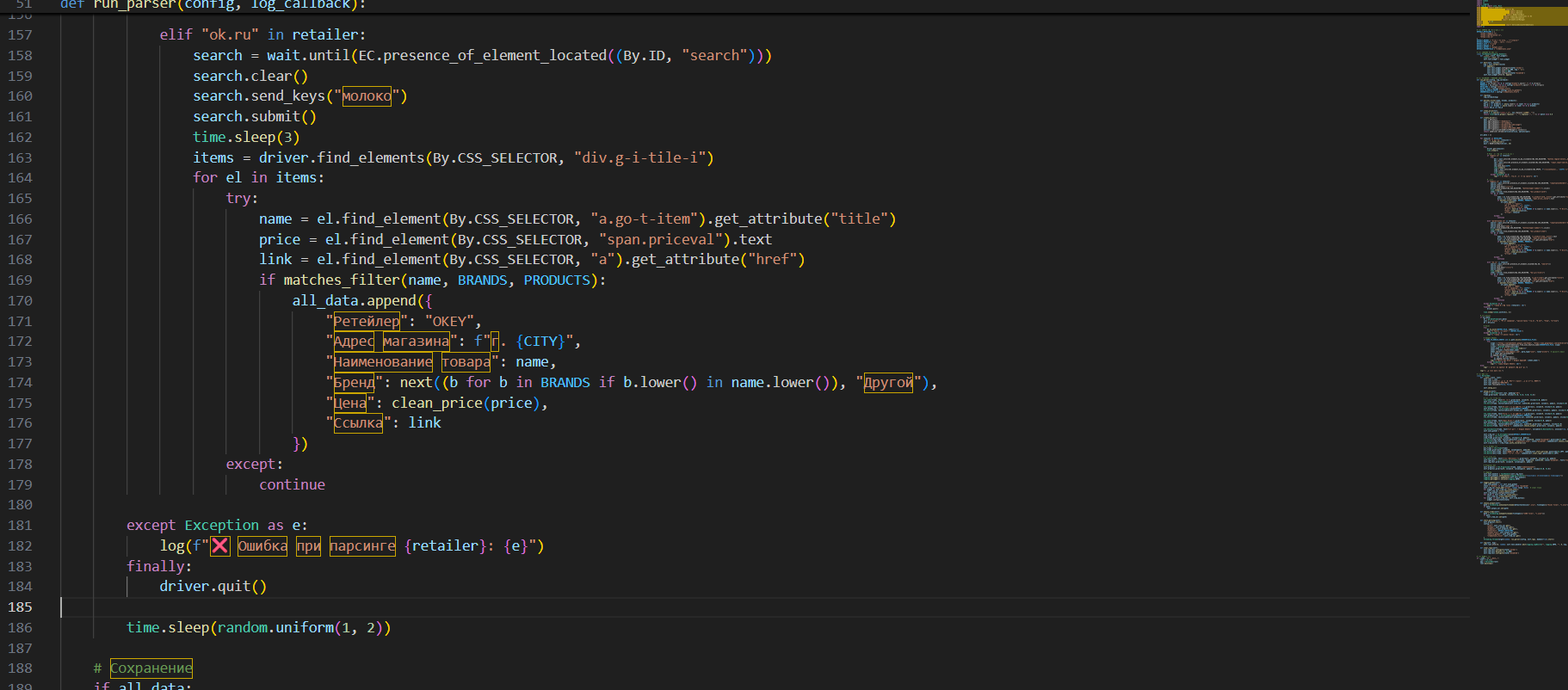Click the "Ссылка" dictionary key
The width and height of the screenshot is (1568, 690).
pyautogui.click(x=359, y=423)
